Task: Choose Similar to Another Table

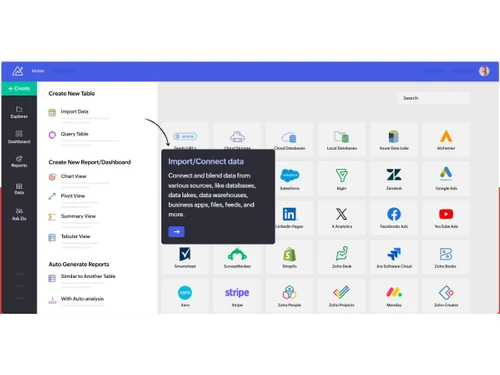Action: click(x=88, y=276)
